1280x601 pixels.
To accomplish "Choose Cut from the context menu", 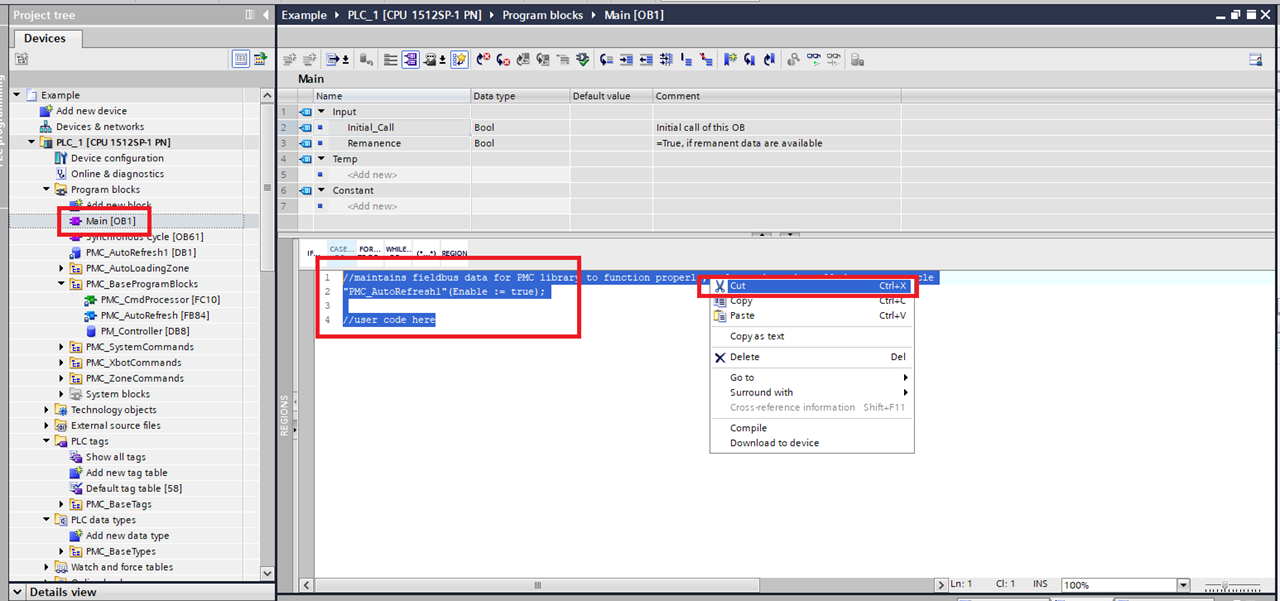I will pyautogui.click(x=737, y=286).
